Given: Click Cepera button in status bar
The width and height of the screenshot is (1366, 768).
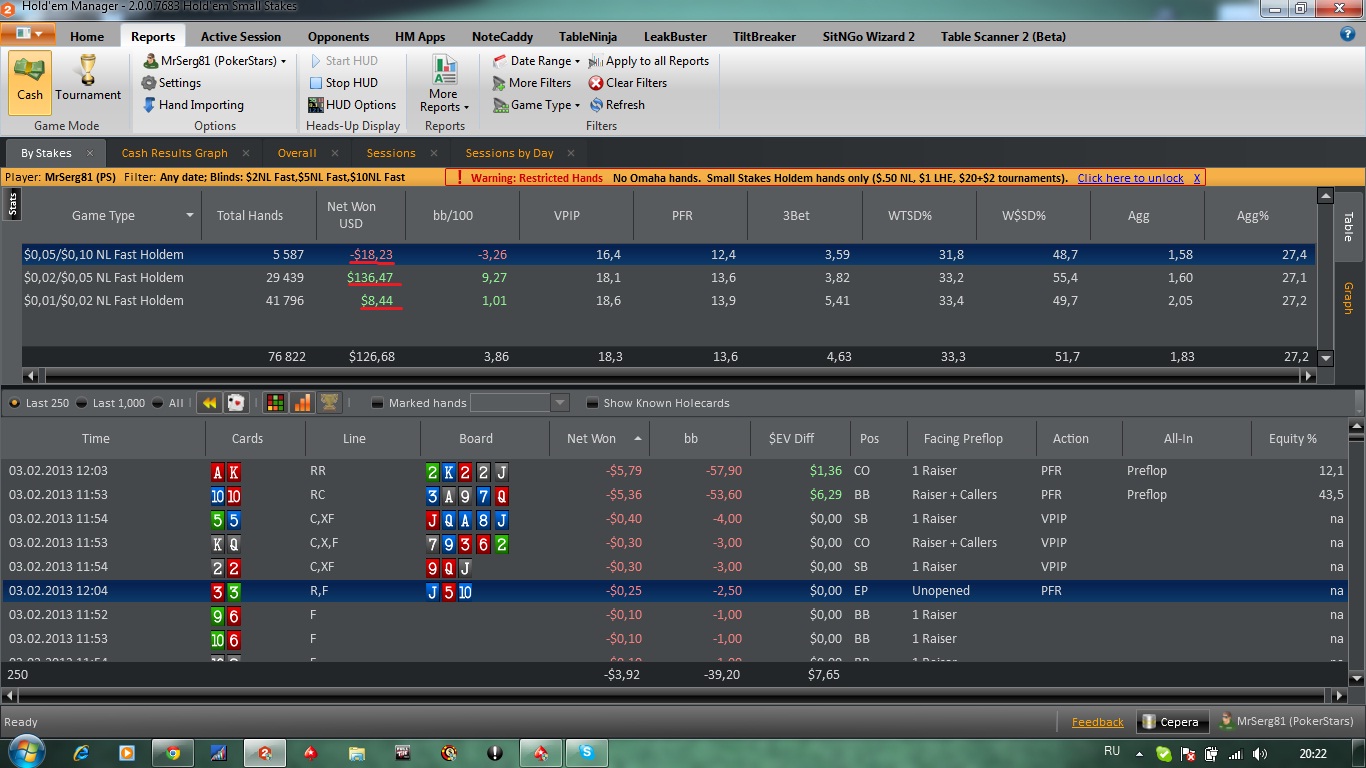Looking at the screenshot, I should 1170,722.
